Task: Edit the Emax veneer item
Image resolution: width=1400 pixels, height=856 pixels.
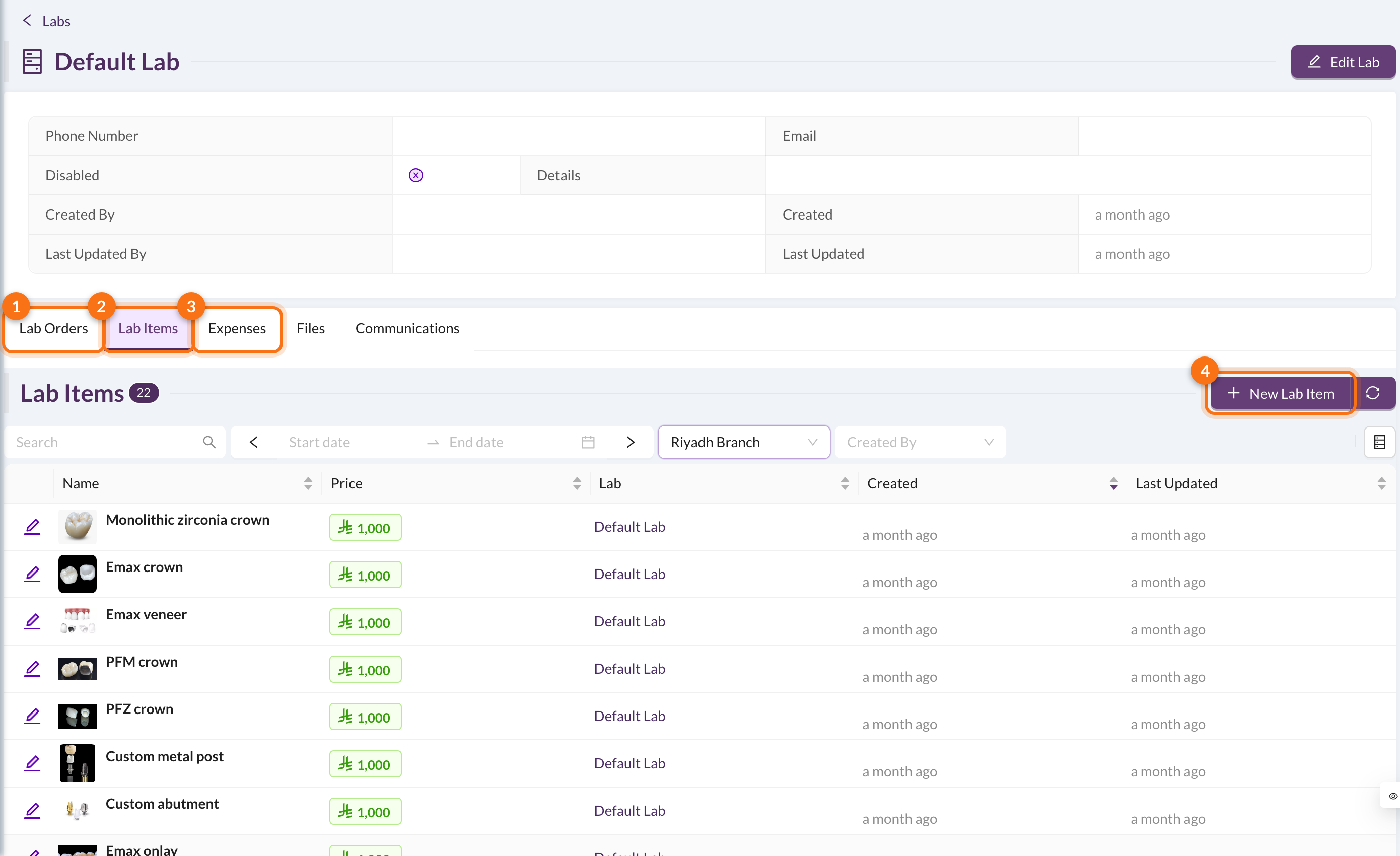Action: (x=32, y=621)
